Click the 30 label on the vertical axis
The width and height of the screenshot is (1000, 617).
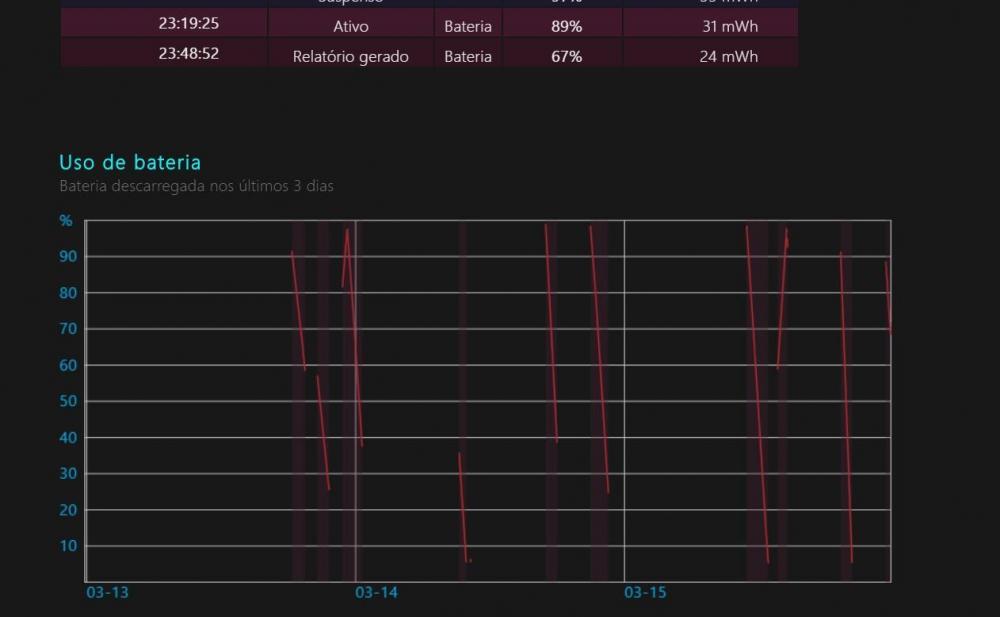click(68, 473)
